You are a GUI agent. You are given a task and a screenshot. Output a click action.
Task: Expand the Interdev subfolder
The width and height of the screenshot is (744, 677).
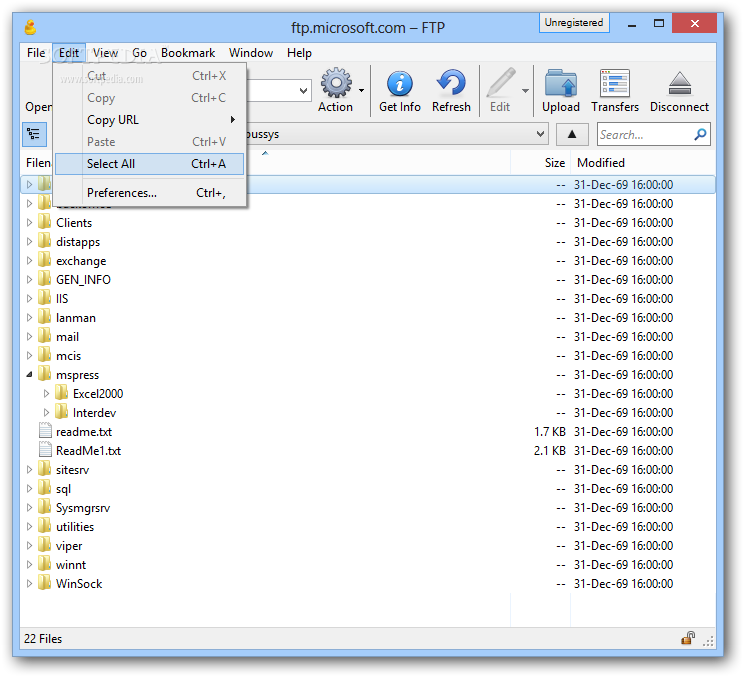[x=46, y=412]
